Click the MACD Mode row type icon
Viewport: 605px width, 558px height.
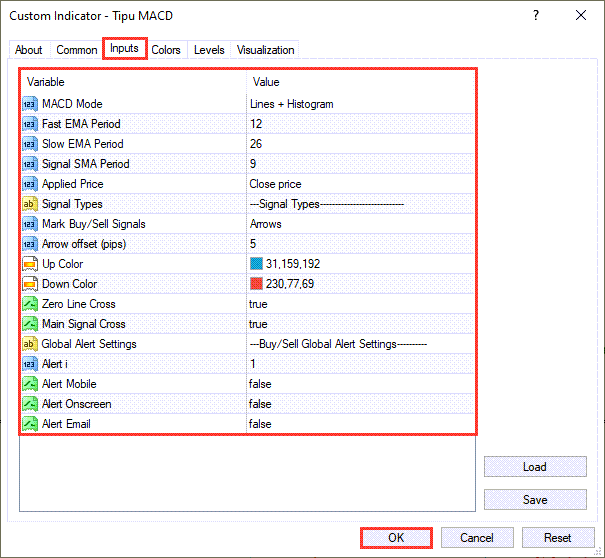tap(29, 104)
